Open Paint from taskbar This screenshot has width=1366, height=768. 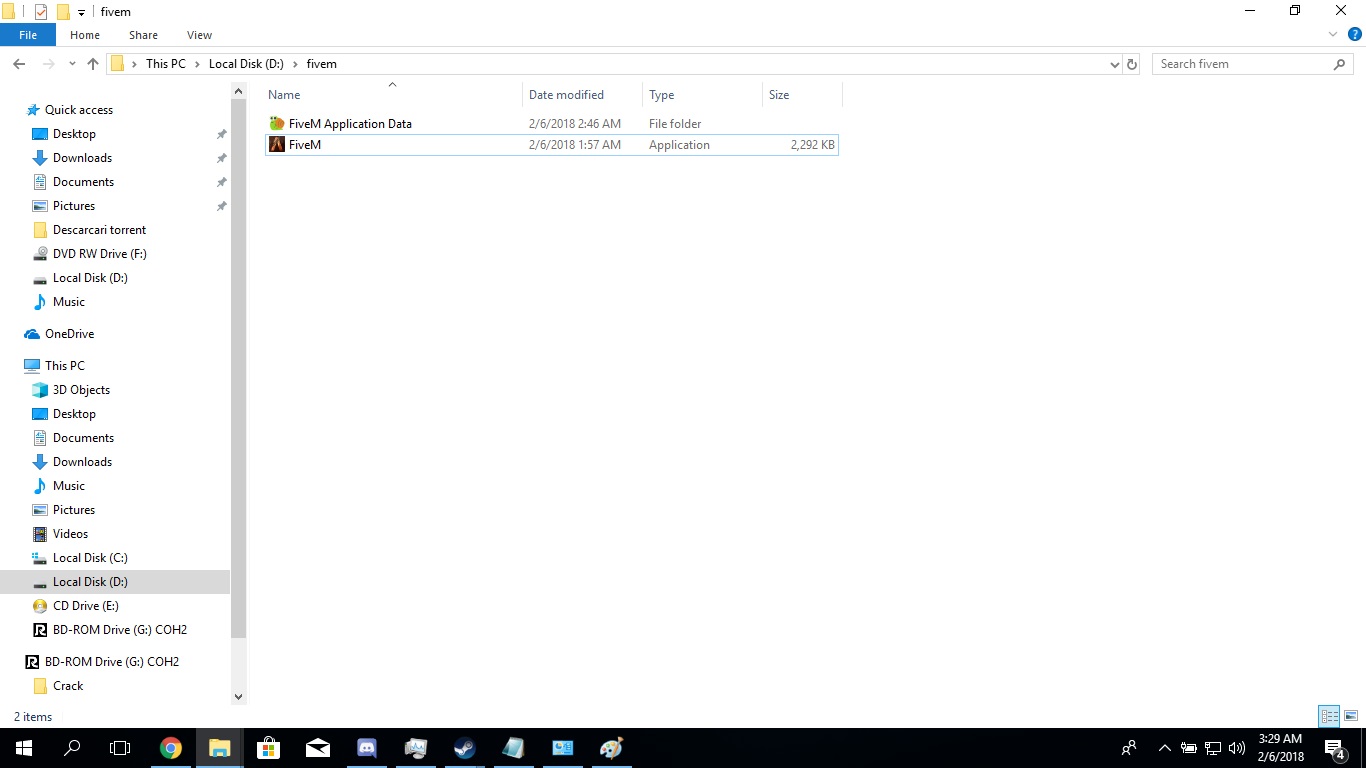point(612,748)
